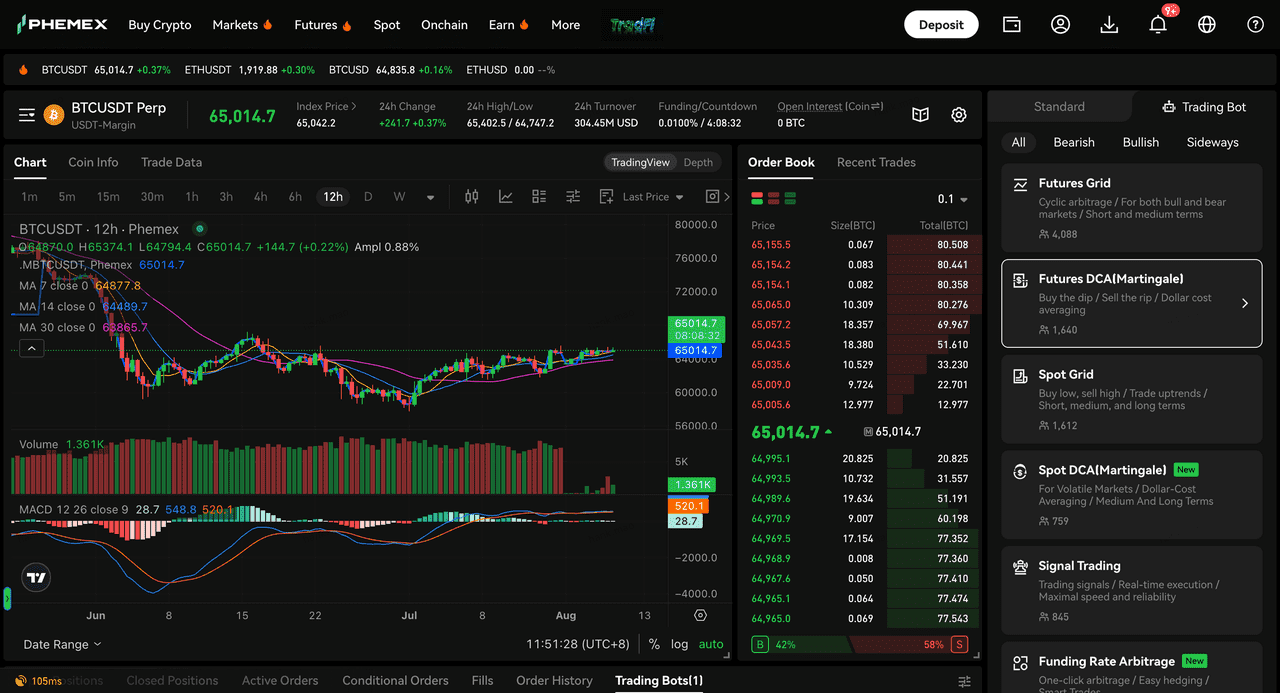1280x693 pixels.
Task: Open candlestick chart type icon
Action: click(x=472, y=197)
